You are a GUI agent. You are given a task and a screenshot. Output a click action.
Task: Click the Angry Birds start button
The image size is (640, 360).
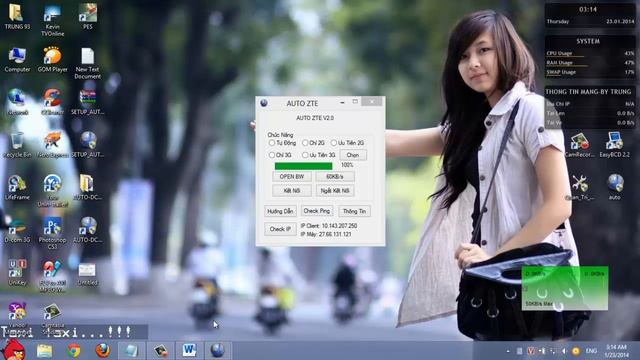point(13,350)
